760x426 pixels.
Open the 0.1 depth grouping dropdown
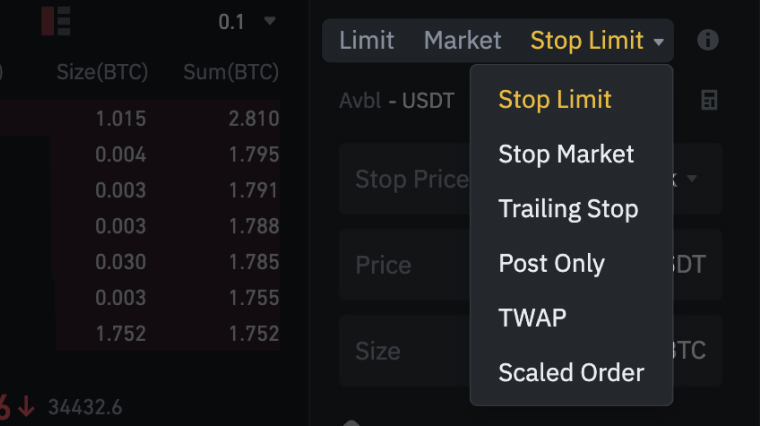247,21
